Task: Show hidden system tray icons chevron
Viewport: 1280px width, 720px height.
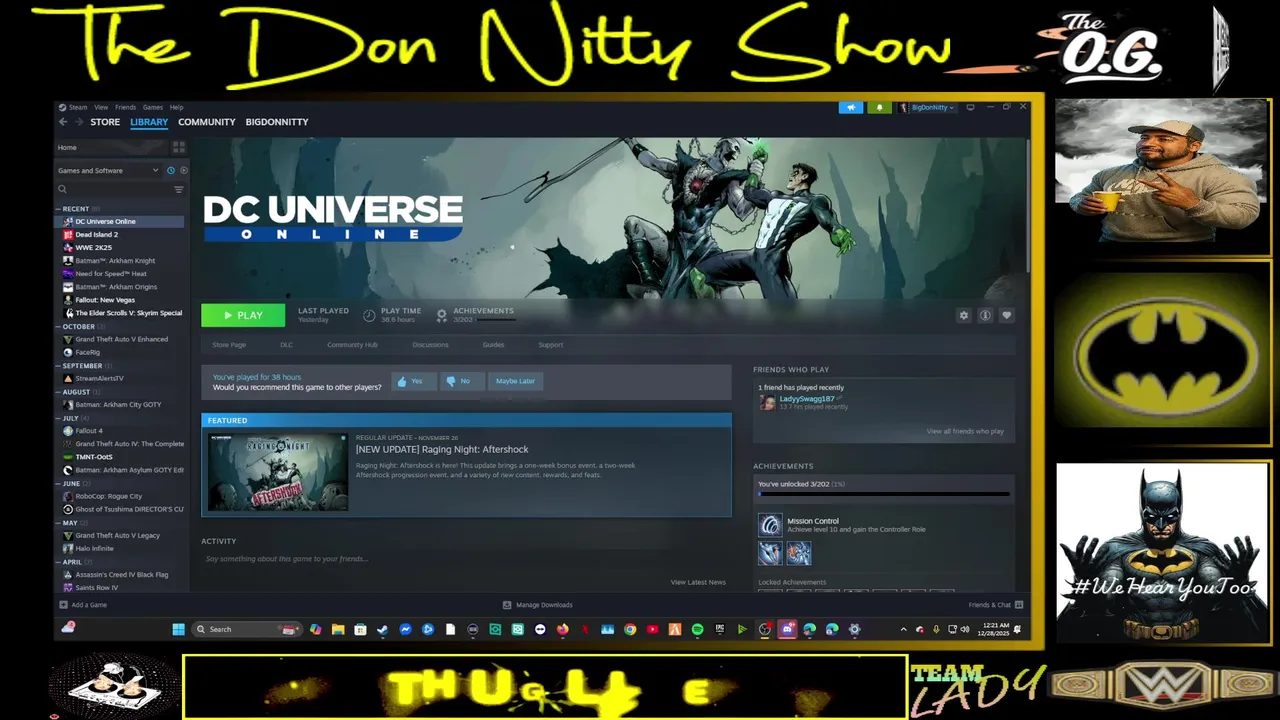Action: click(903, 629)
